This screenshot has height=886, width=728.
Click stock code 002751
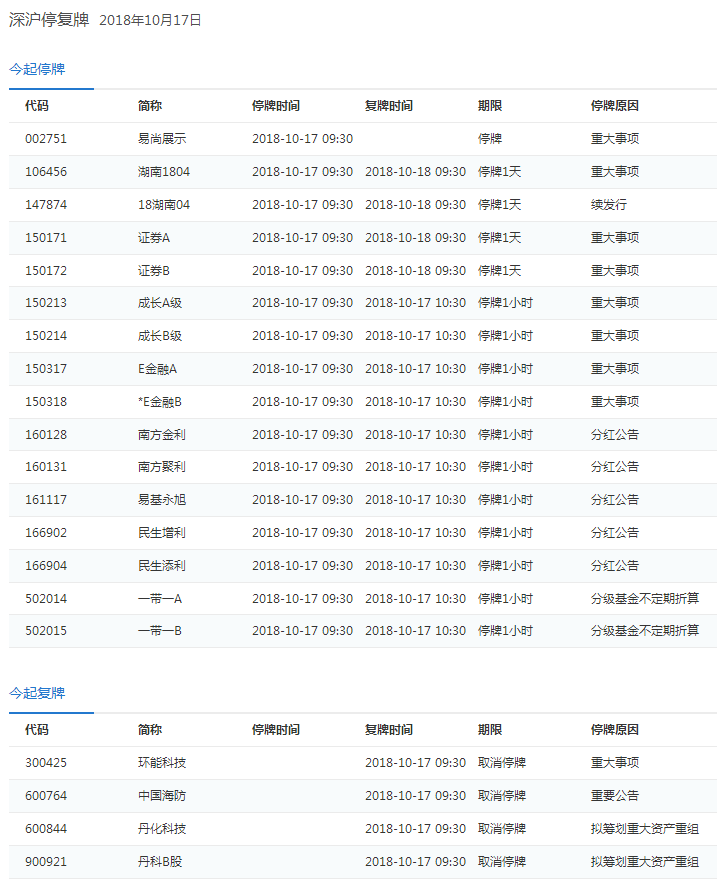click(46, 139)
